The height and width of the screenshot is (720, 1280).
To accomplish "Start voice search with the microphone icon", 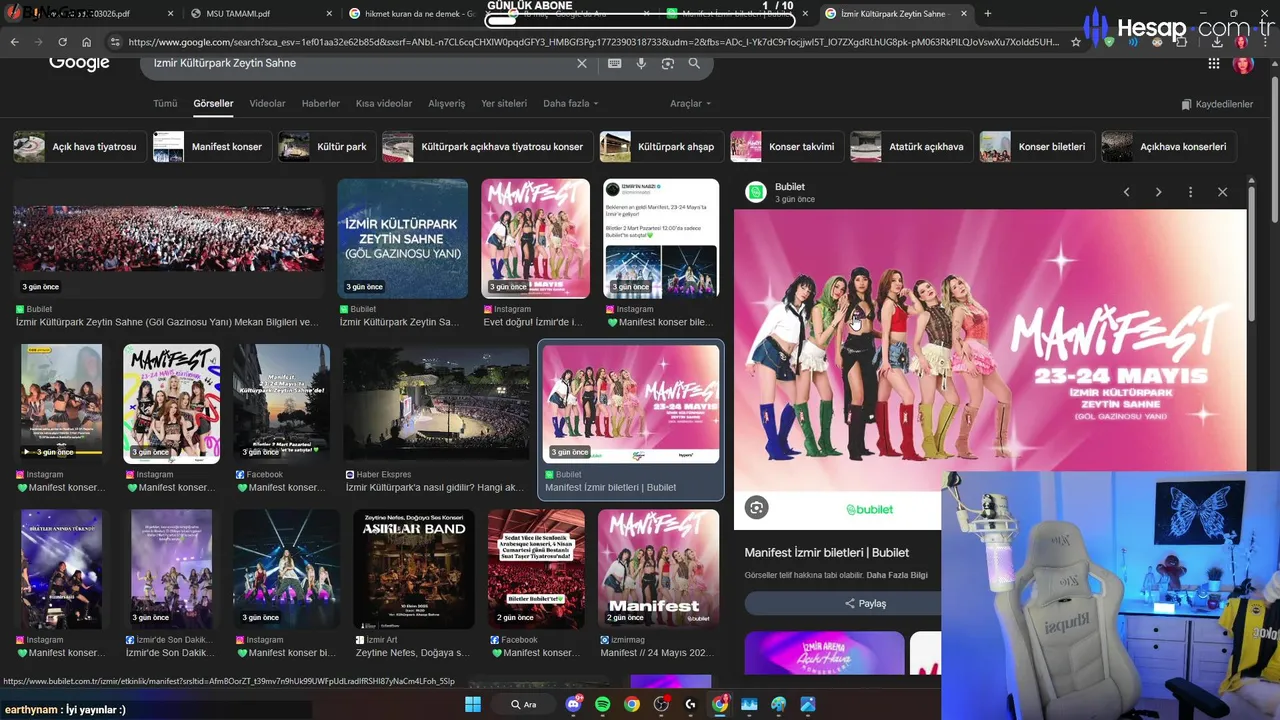I will point(641,63).
